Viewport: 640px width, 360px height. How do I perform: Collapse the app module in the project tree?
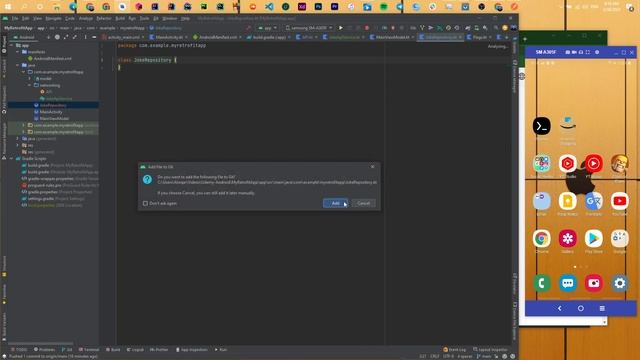tap(11, 45)
